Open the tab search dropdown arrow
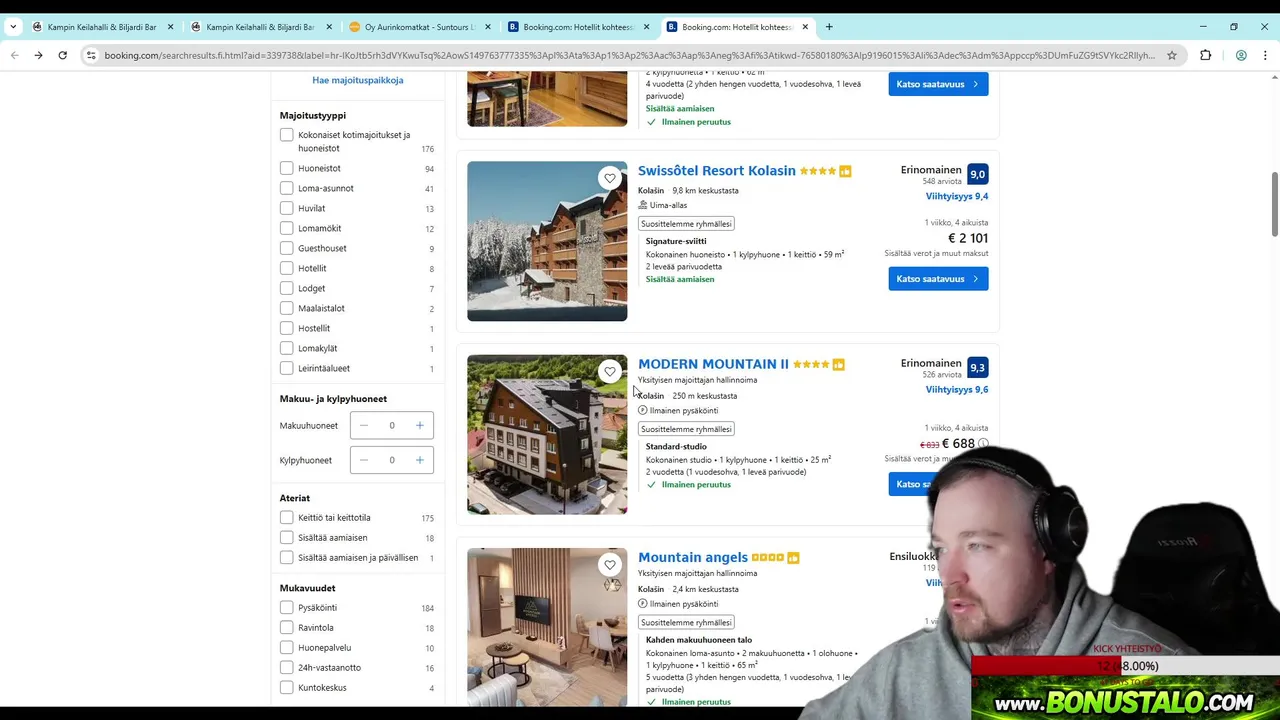Viewport: 1280px width, 720px height. pyautogui.click(x=13, y=27)
